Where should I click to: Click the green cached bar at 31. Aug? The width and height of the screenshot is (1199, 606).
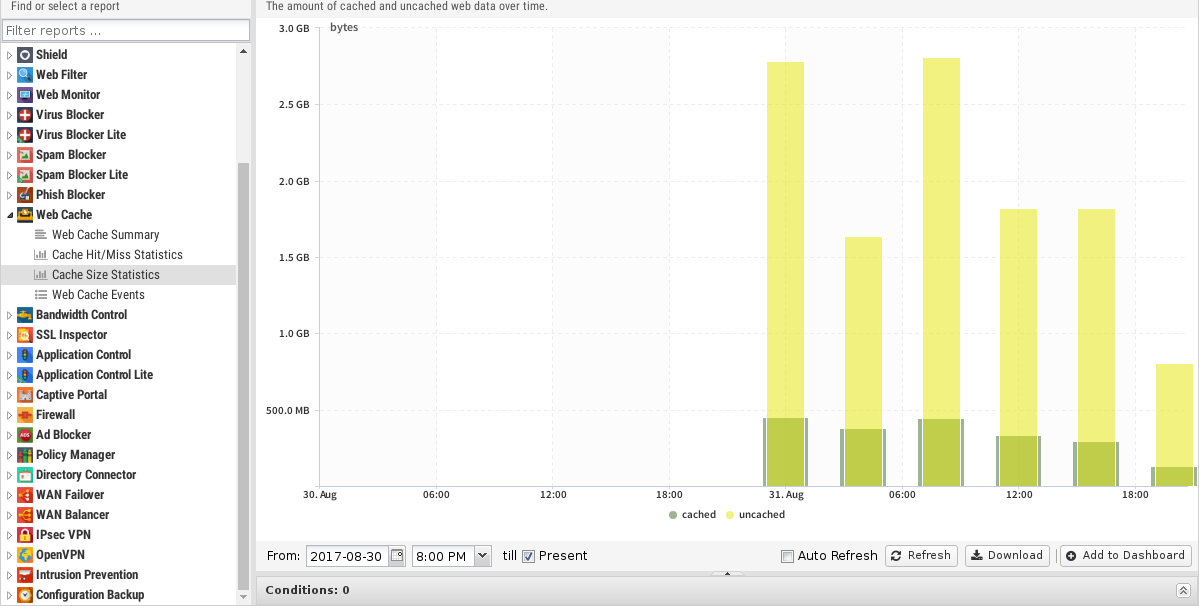click(x=785, y=452)
